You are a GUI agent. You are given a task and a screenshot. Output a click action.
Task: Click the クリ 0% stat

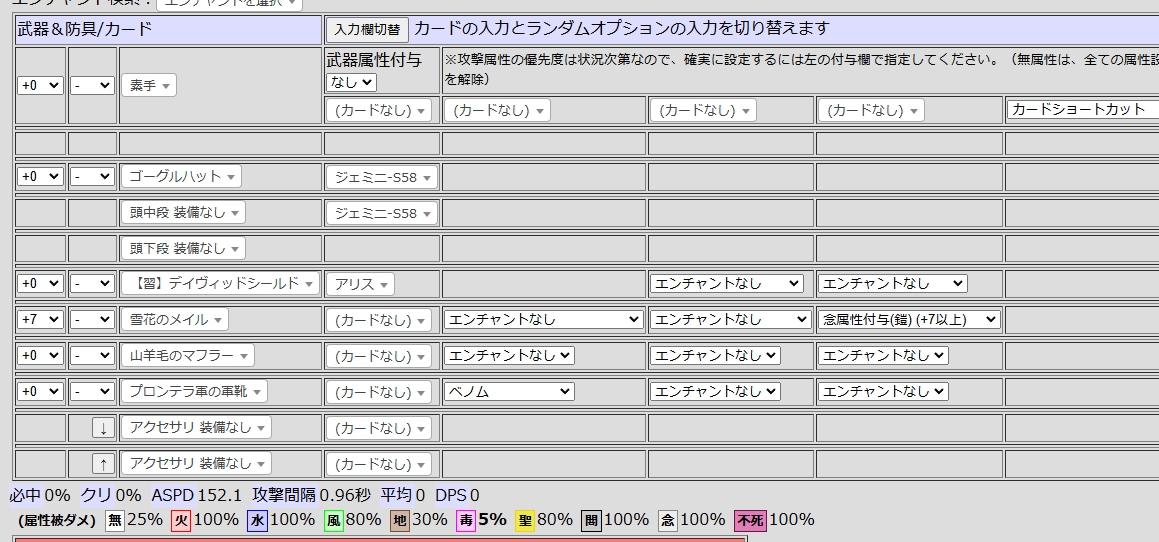click(x=110, y=495)
